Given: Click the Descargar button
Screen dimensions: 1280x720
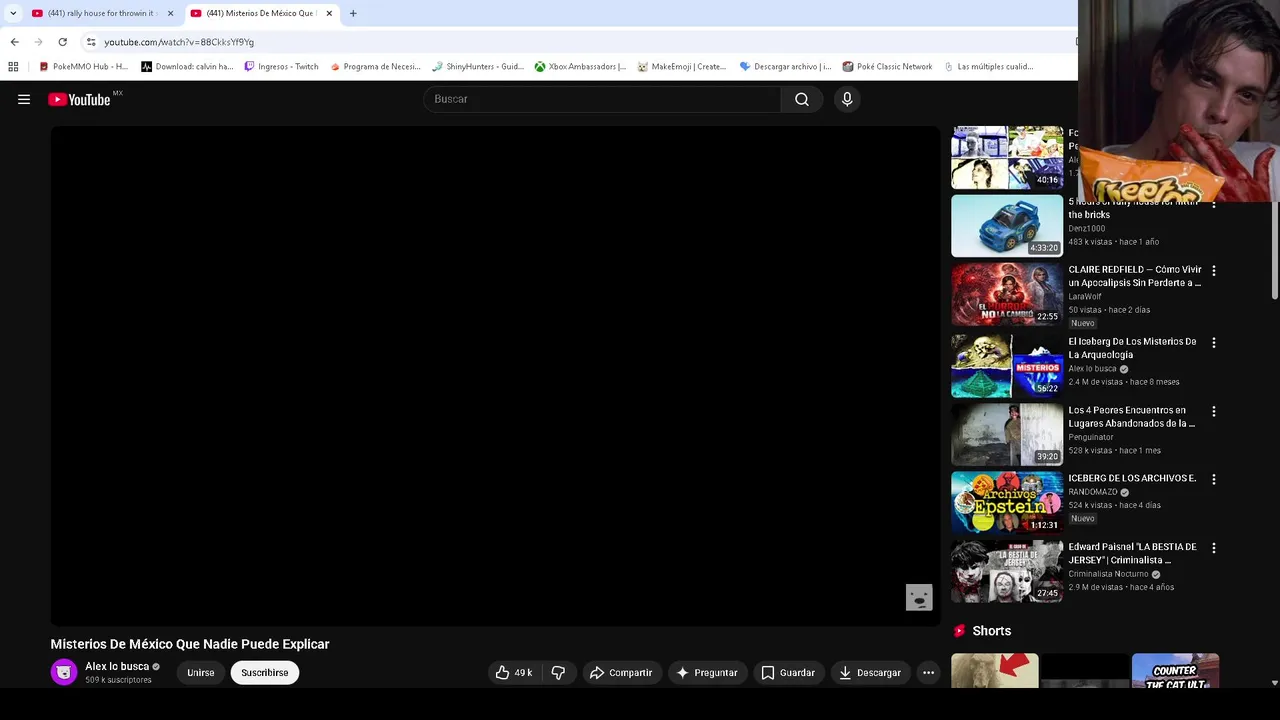Looking at the screenshot, I should tap(870, 673).
